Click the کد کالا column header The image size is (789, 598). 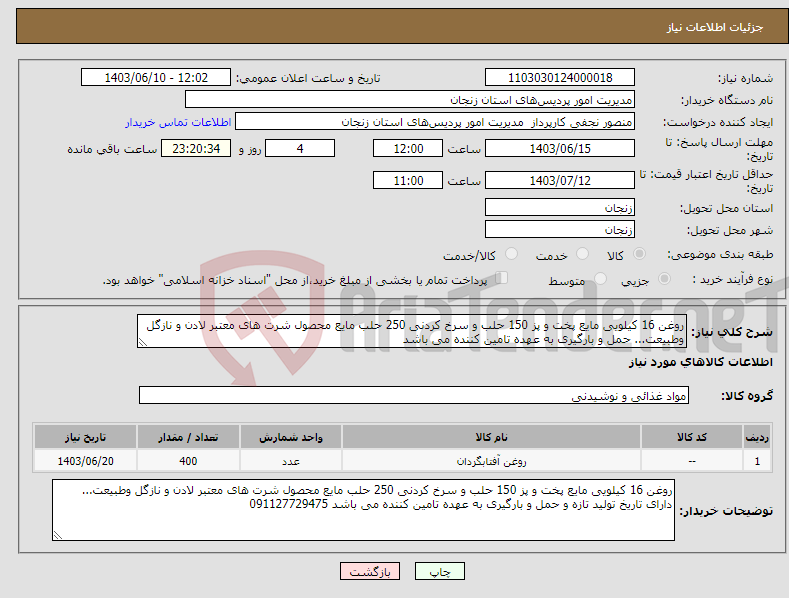692,437
